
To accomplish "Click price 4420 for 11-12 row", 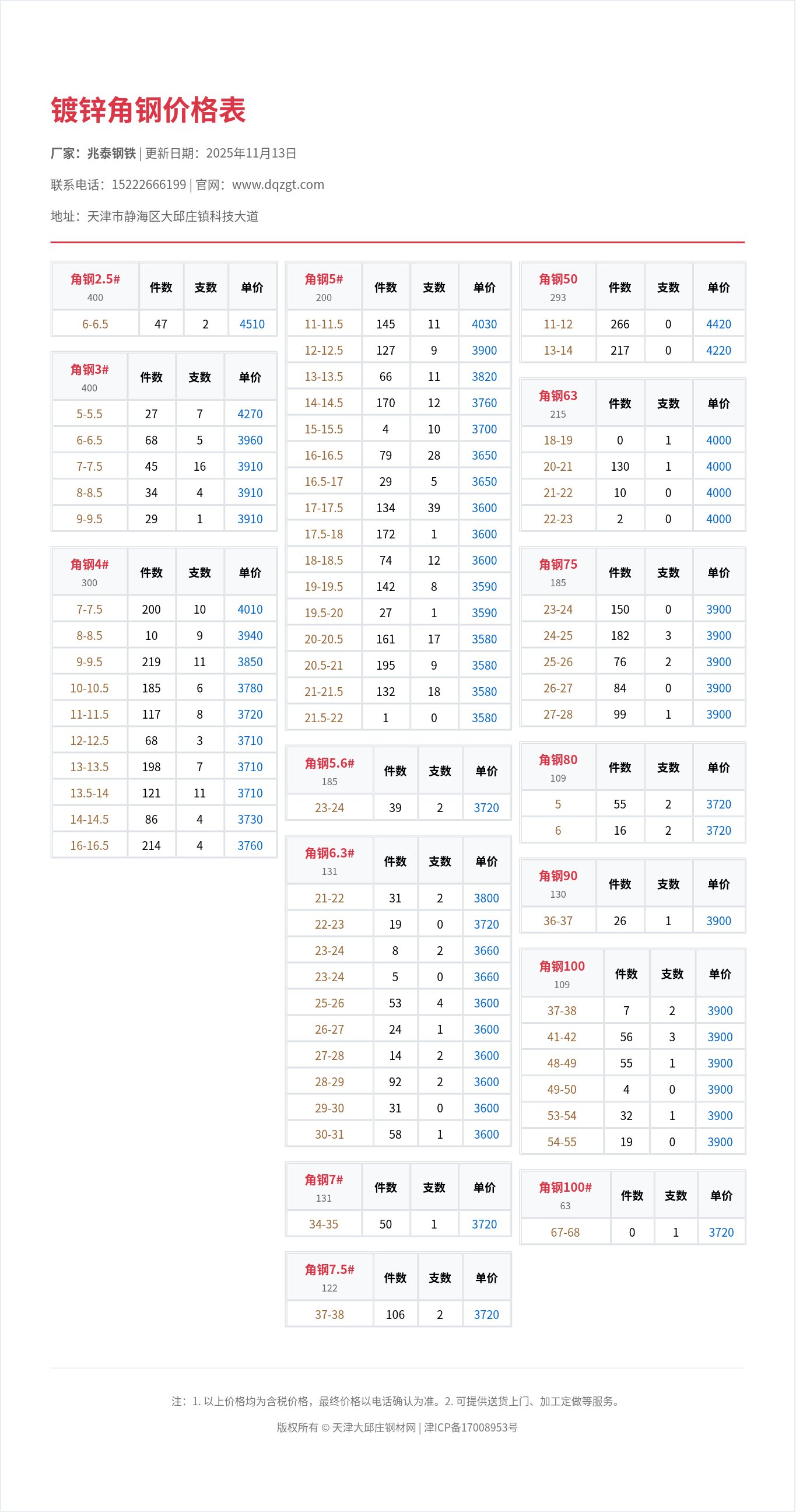I will coord(718,324).
